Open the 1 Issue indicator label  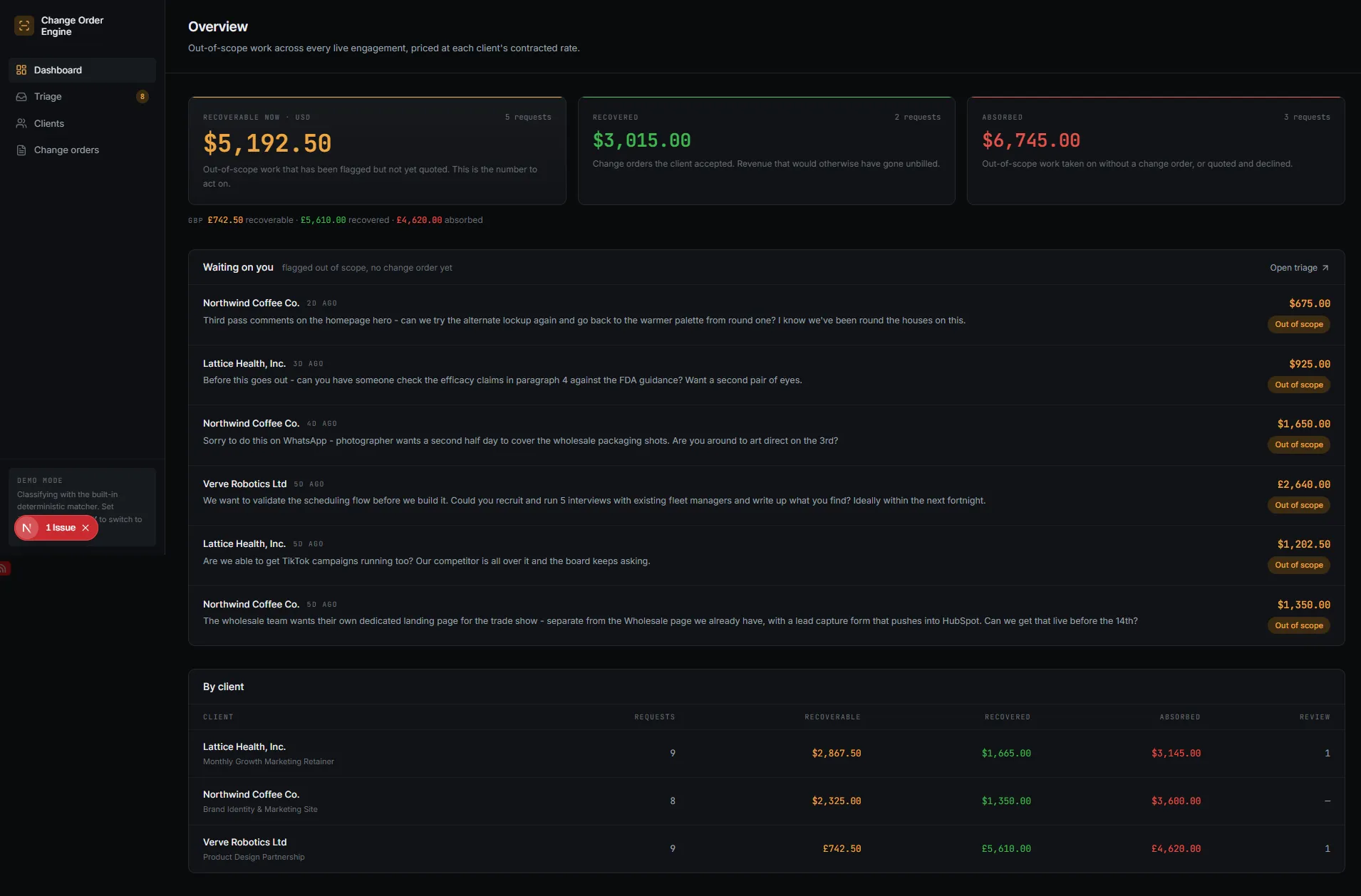pos(61,528)
